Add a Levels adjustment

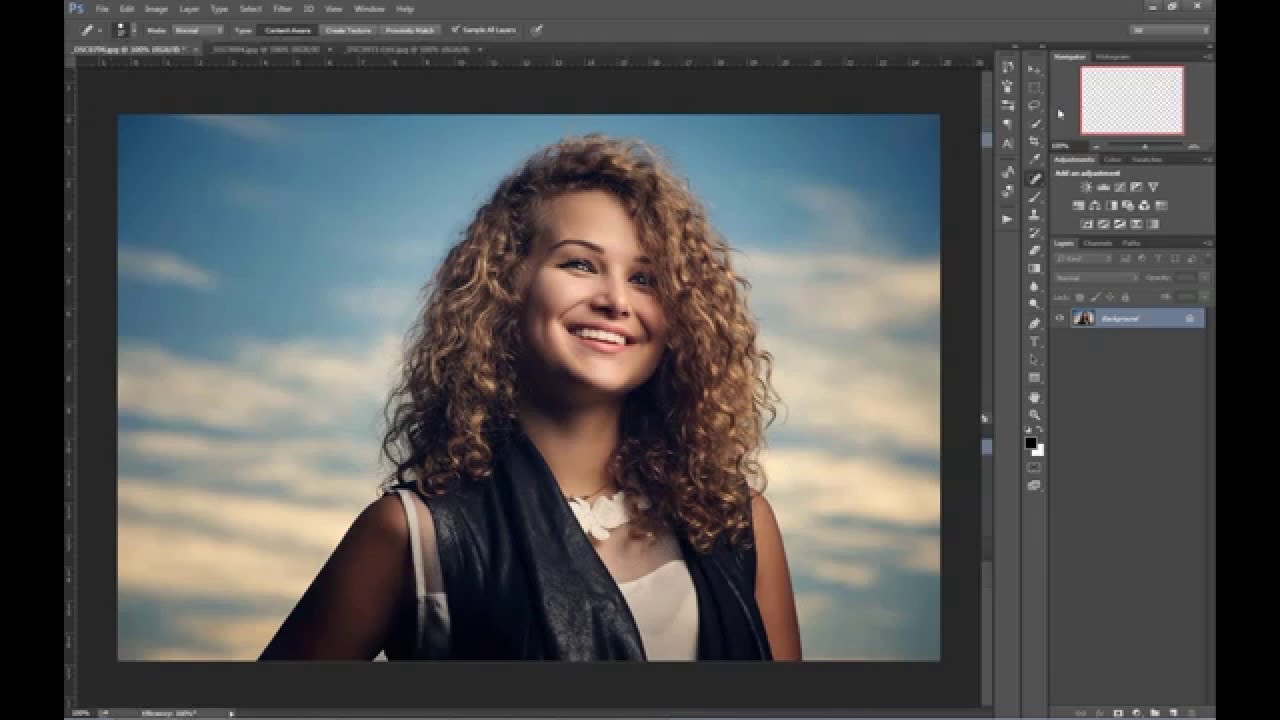point(1103,187)
